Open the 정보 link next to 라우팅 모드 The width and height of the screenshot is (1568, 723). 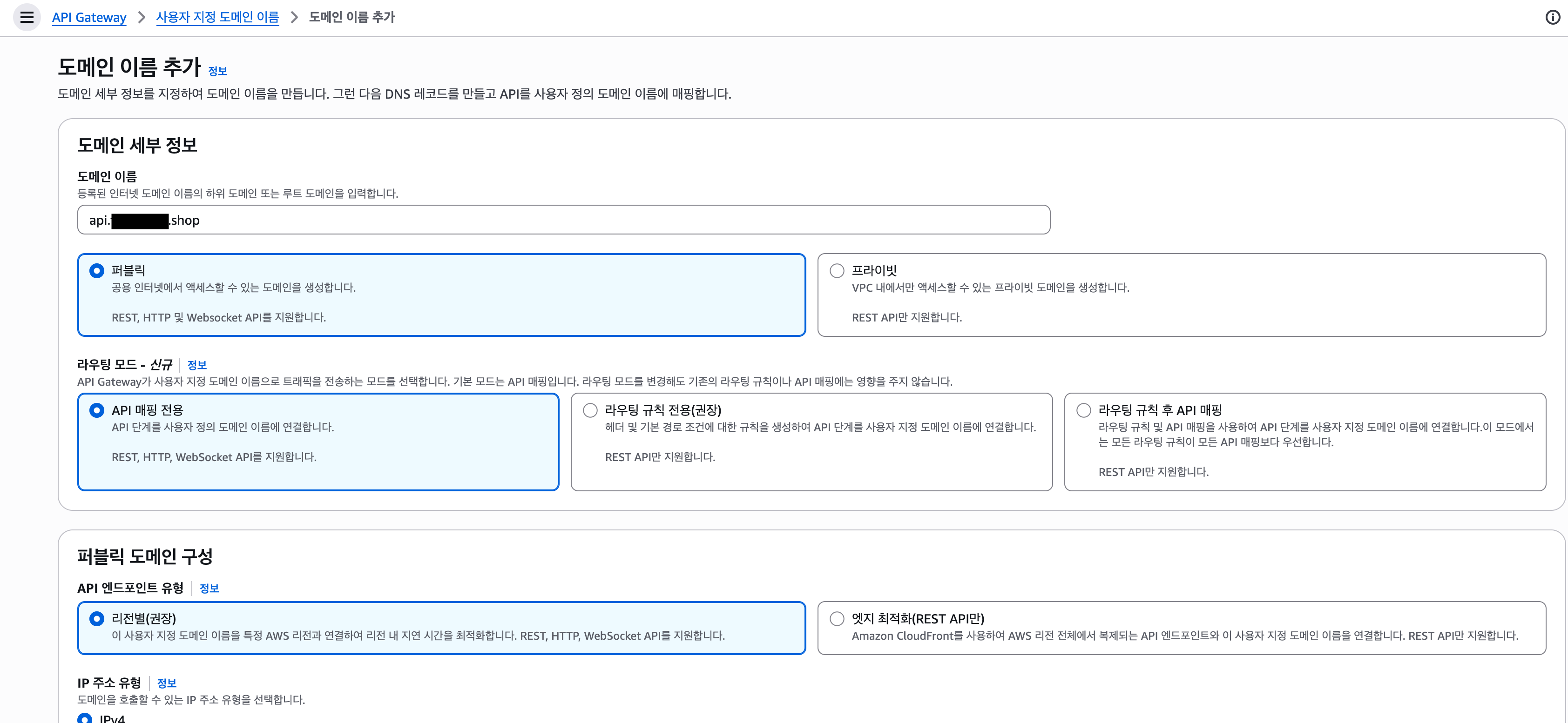196,365
